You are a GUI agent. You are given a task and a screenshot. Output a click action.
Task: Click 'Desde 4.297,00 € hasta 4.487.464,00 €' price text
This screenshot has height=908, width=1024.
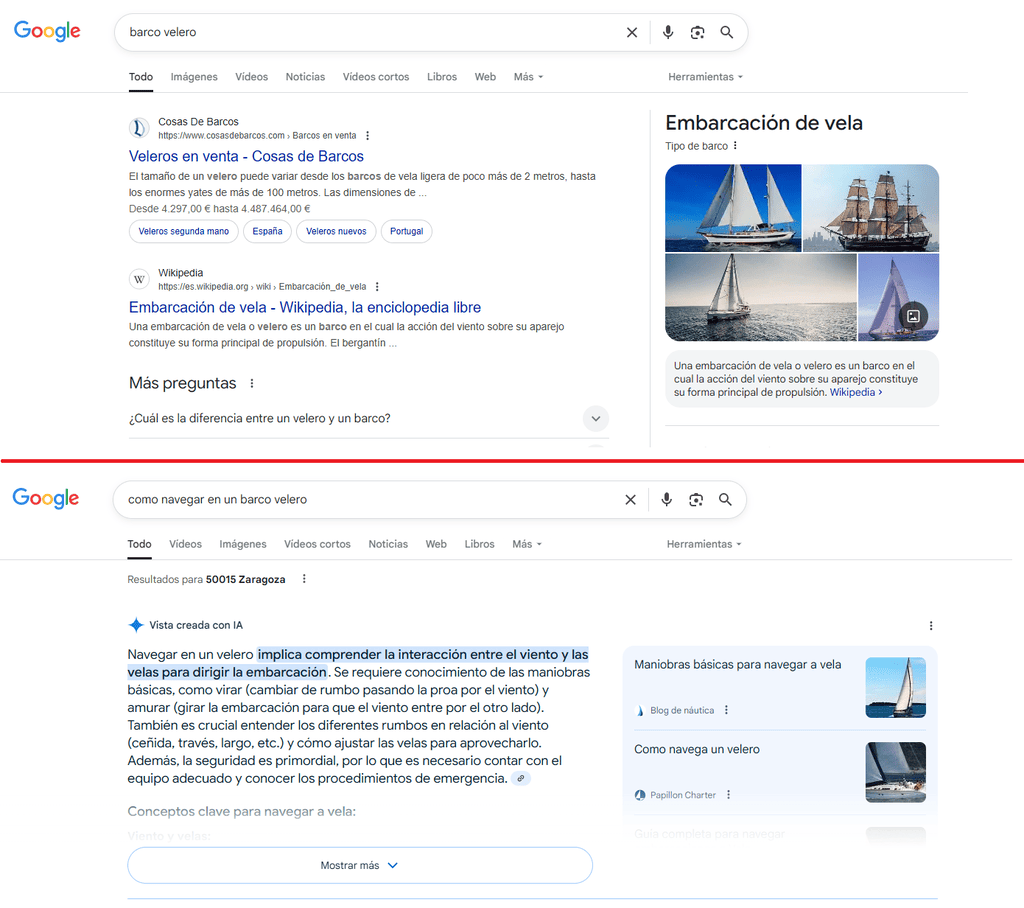click(219, 209)
